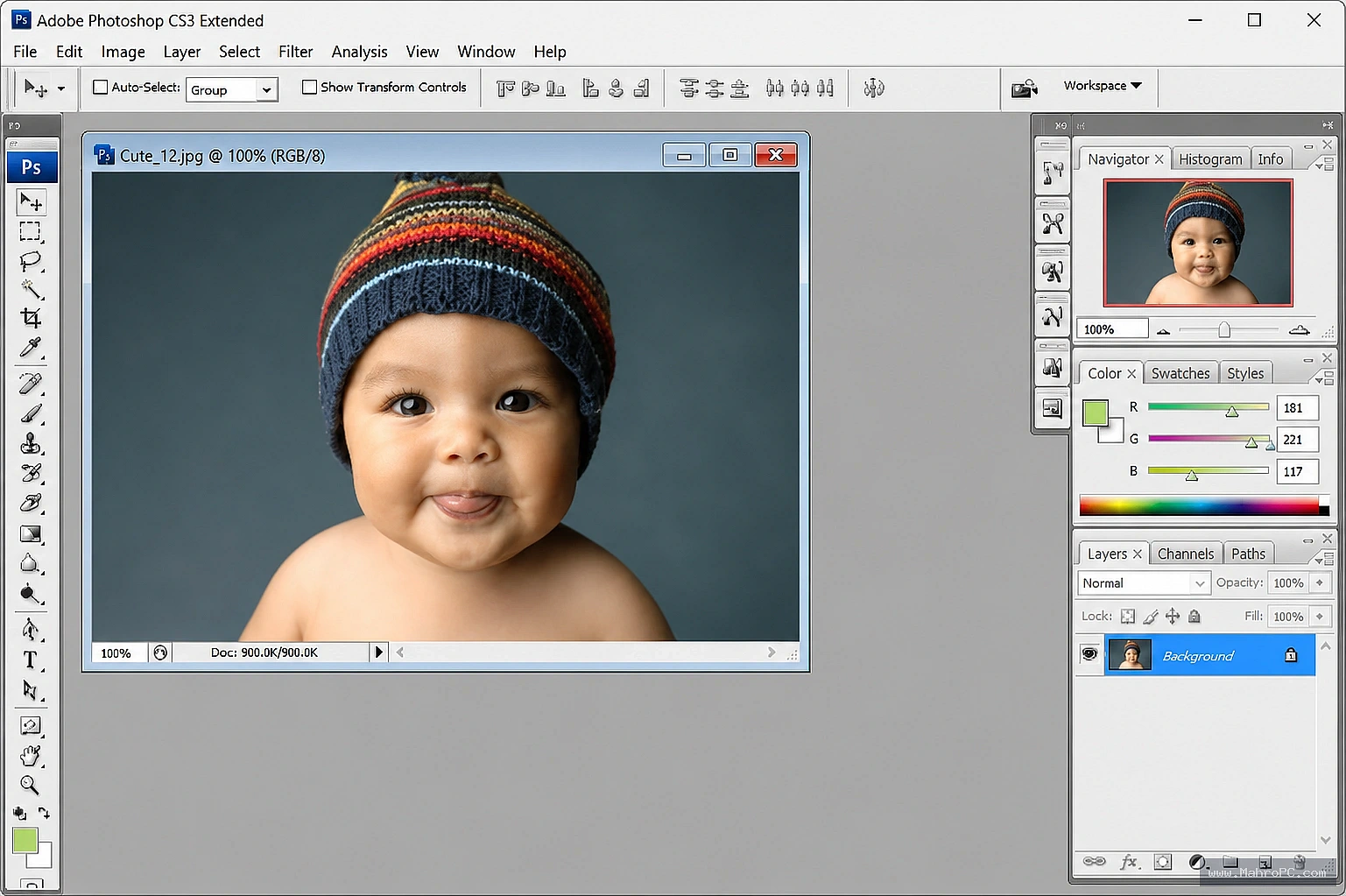The image size is (1346, 896).
Task: Open the Normal blend mode dropdown
Action: click(1144, 583)
